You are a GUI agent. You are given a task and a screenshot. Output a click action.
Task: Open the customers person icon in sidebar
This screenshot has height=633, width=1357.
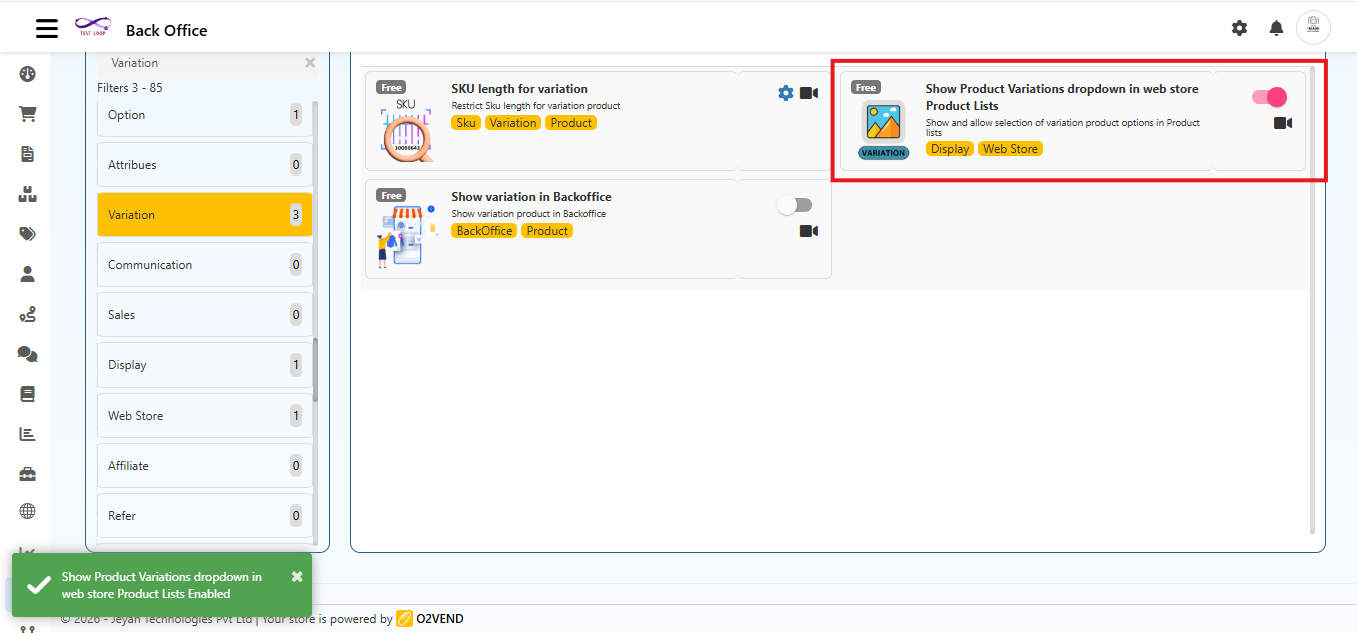coord(27,273)
